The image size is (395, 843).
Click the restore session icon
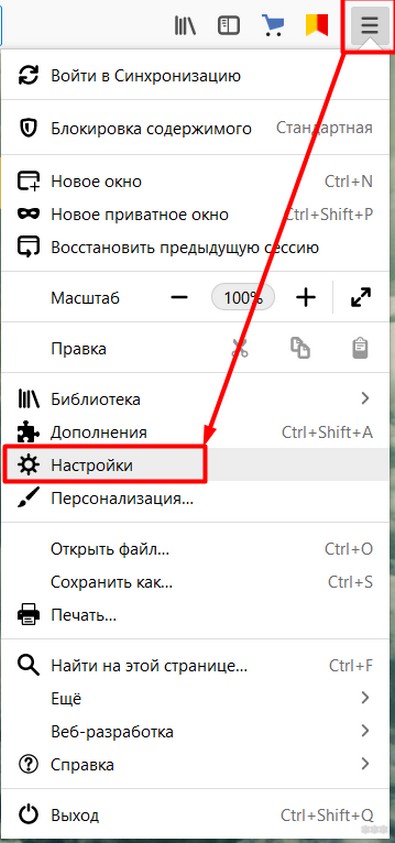tap(28, 248)
